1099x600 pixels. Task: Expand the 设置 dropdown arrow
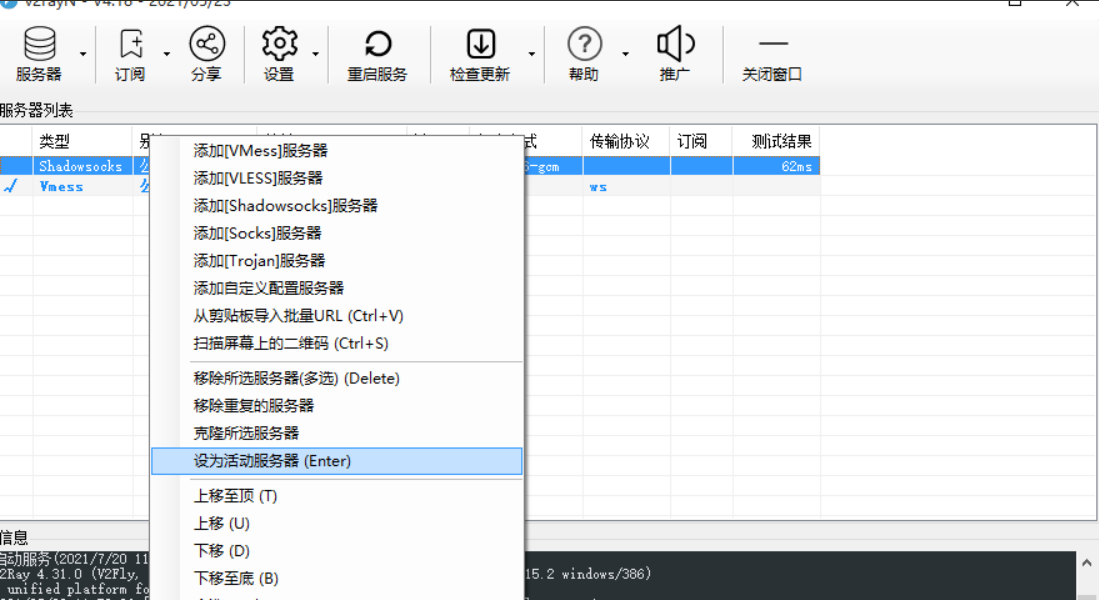coord(315,54)
